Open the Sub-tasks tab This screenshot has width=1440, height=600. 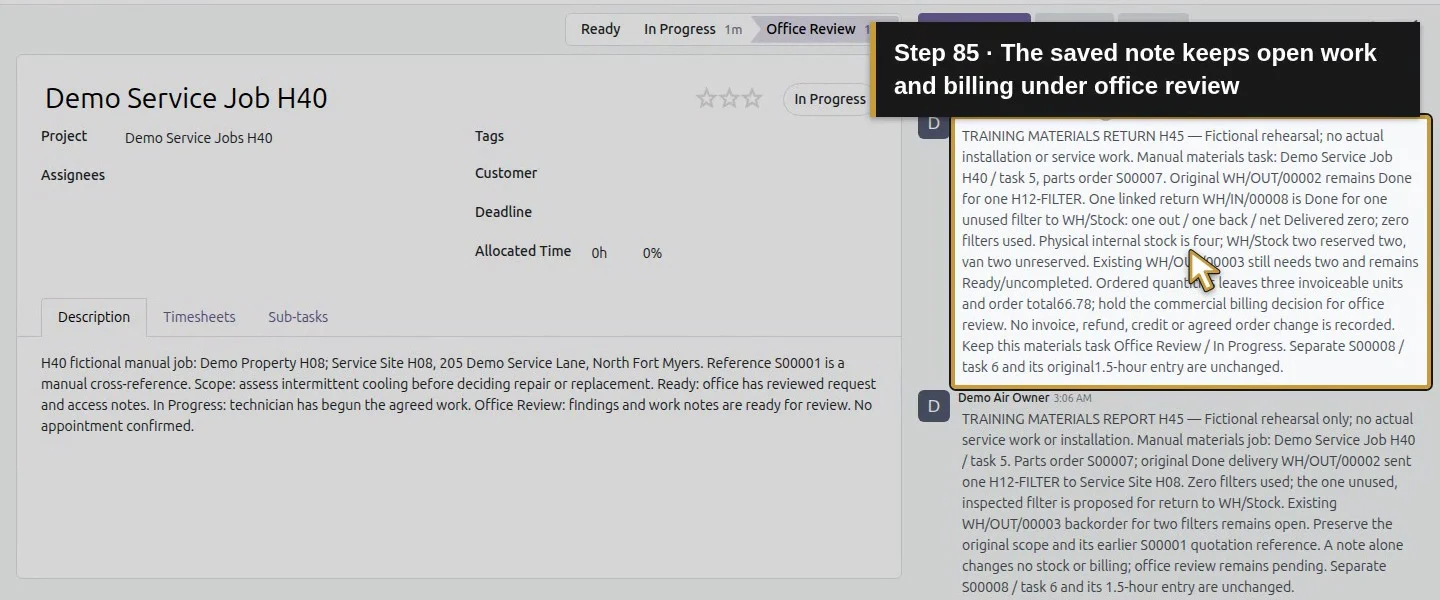[x=298, y=317]
